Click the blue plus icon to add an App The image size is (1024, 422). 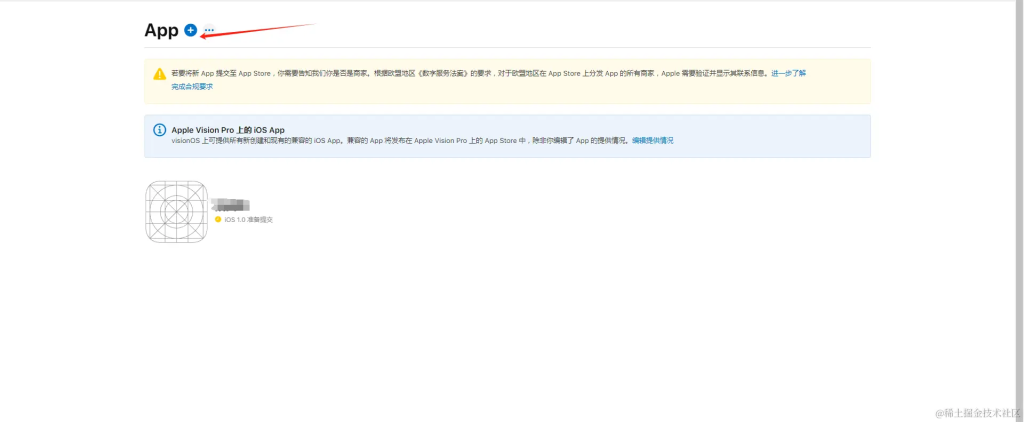tap(190, 31)
